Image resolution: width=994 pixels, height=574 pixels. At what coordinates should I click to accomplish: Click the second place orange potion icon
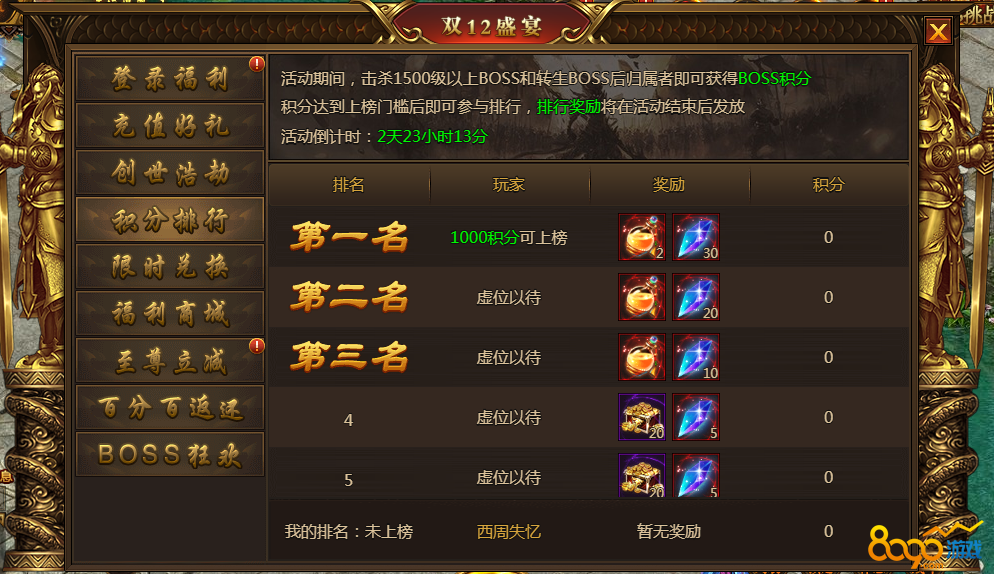coord(642,297)
